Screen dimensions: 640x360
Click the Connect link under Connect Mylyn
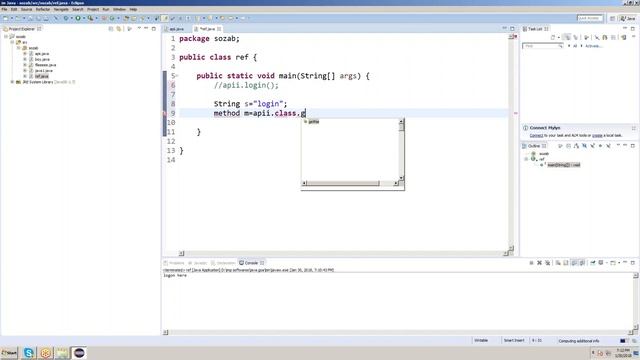click(x=536, y=136)
